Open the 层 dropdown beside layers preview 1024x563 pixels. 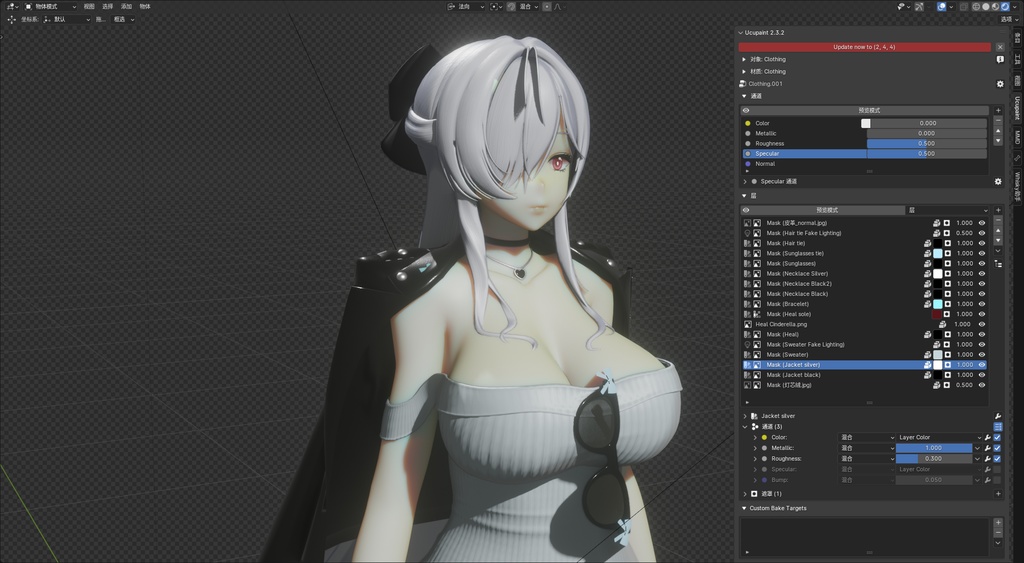948,210
